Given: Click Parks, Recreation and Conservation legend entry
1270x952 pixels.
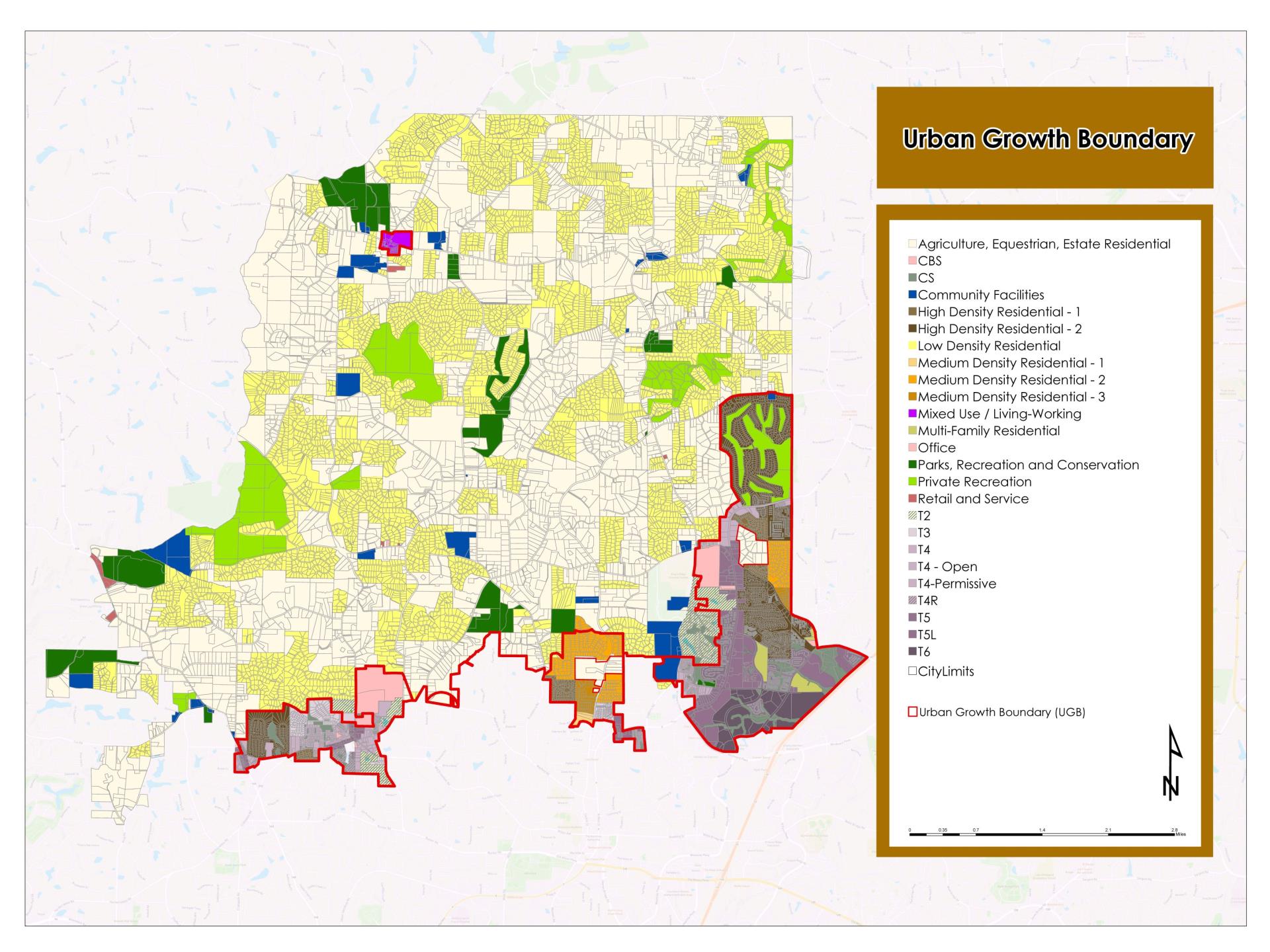Looking at the screenshot, I should click(x=1024, y=465).
